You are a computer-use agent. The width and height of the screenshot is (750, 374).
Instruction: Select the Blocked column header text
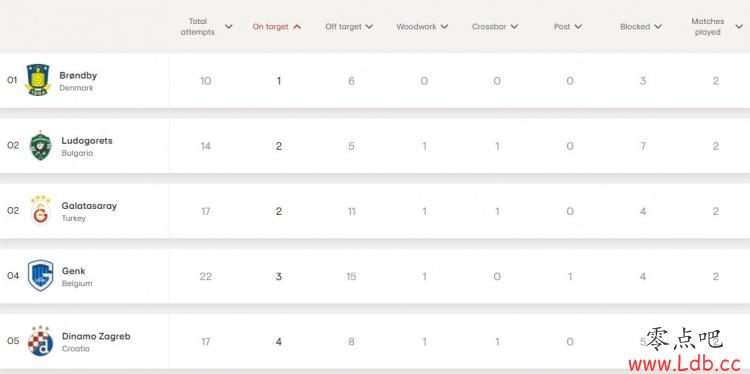pyautogui.click(x=635, y=27)
